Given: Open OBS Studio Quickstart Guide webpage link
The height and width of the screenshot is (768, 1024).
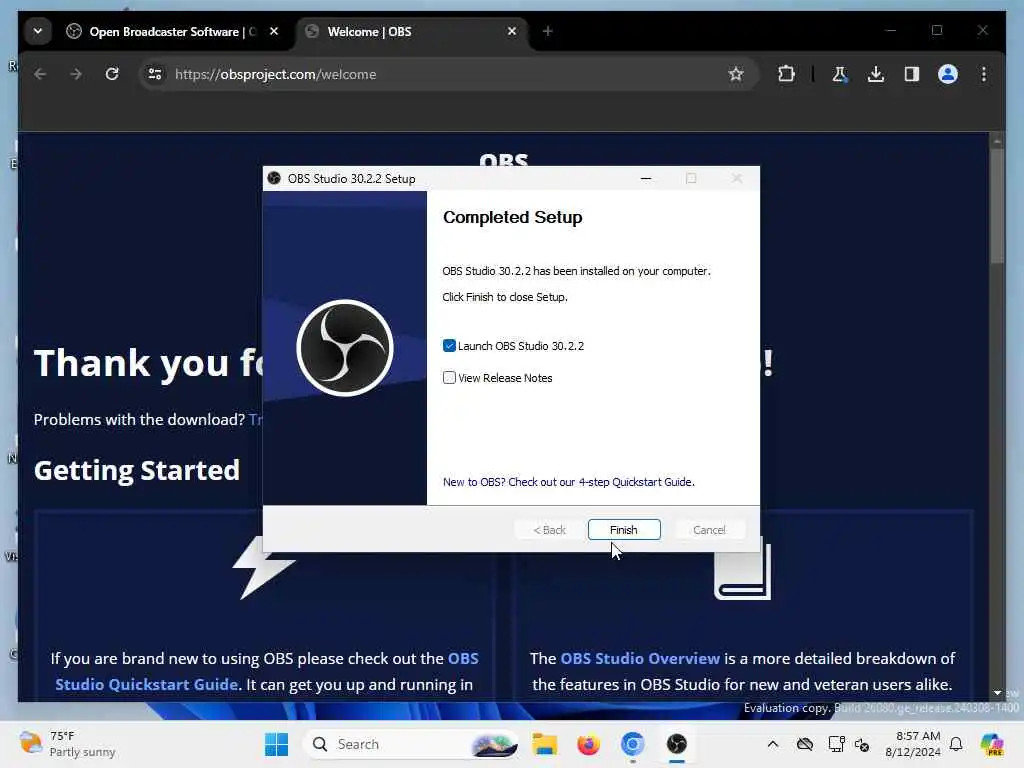Looking at the screenshot, I should click(266, 671).
